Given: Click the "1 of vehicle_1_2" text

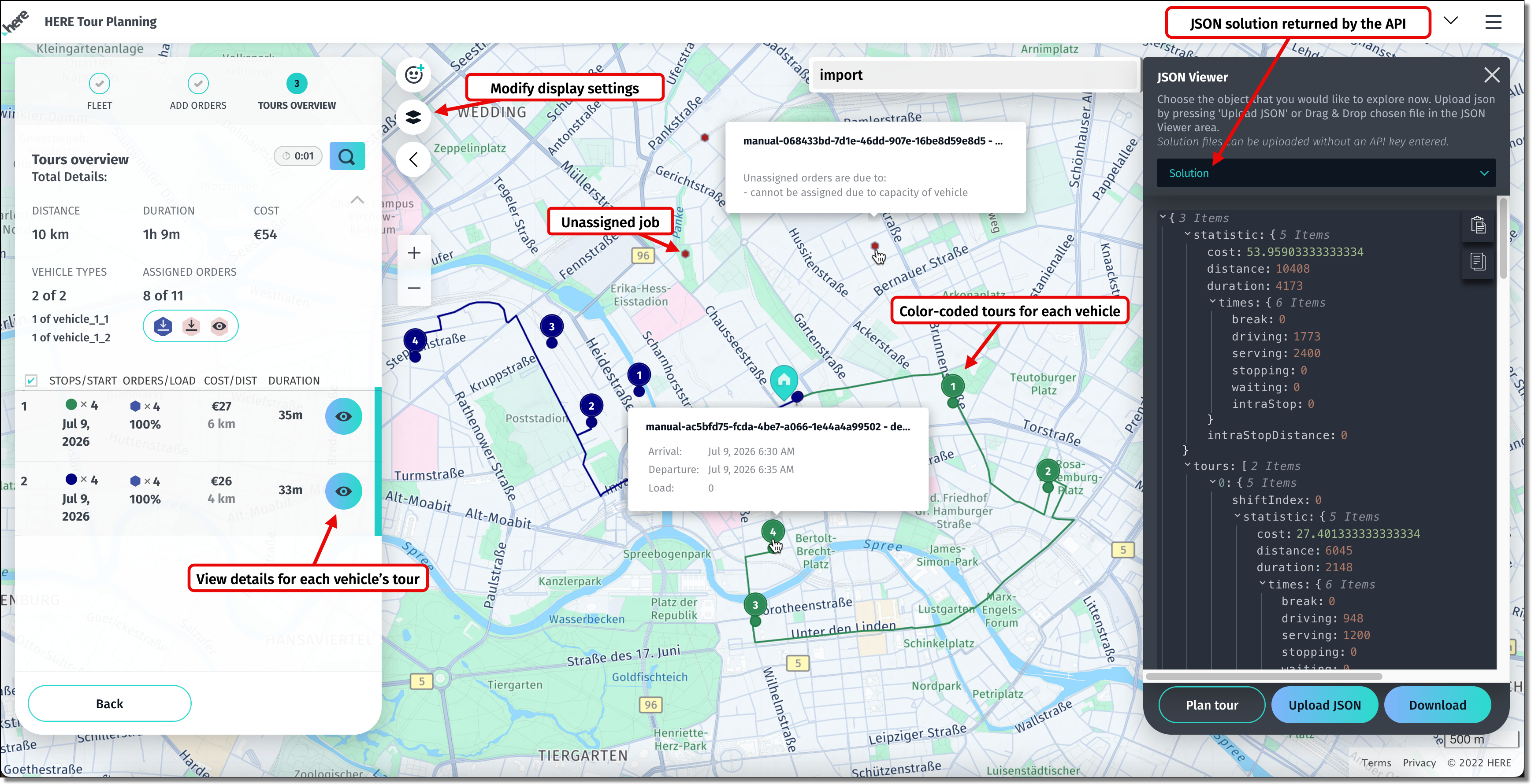Looking at the screenshot, I should pos(71,338).
